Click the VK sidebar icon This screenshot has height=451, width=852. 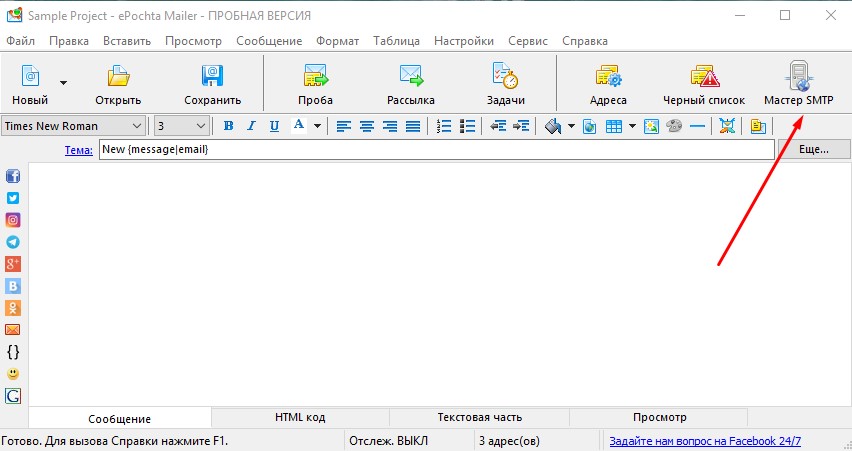click(13, 286)
